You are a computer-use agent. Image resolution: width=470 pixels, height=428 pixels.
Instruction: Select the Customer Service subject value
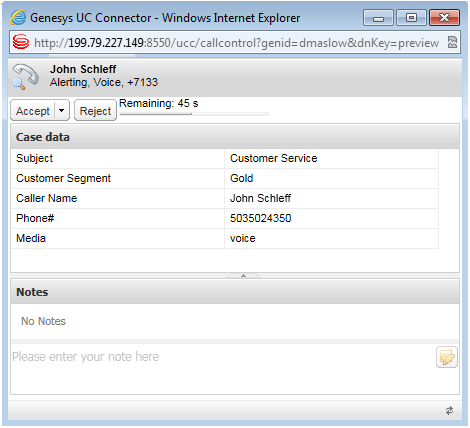tap(273, 158)
